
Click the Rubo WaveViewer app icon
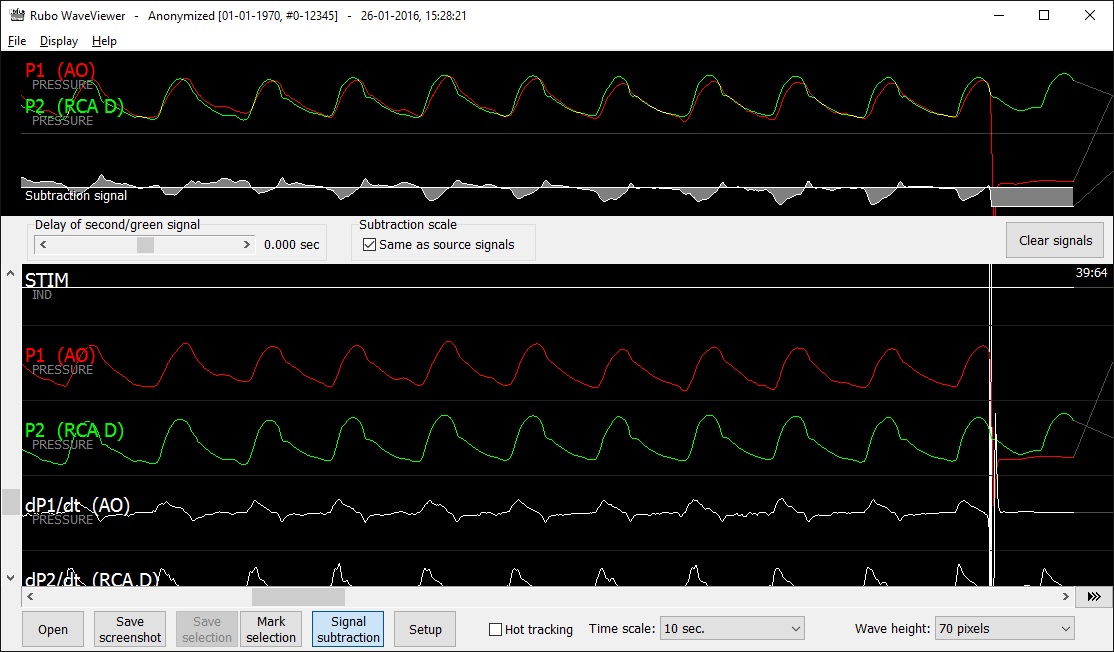pos(16,15)
